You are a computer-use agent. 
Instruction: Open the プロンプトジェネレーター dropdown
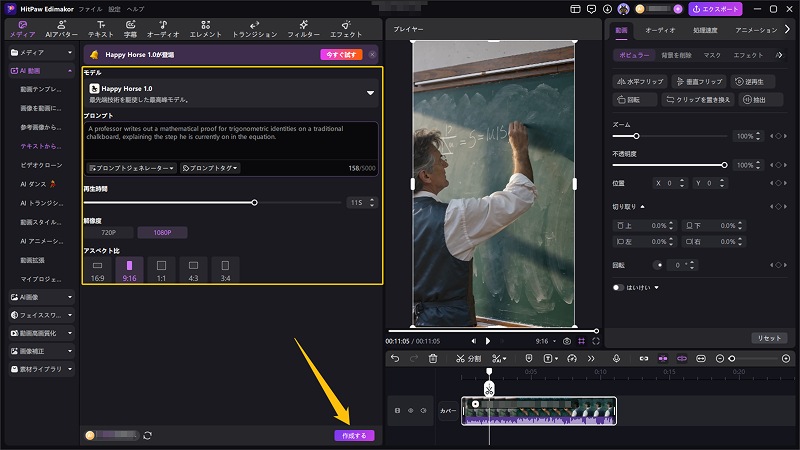pyautogui.click(x=132, y=168)
